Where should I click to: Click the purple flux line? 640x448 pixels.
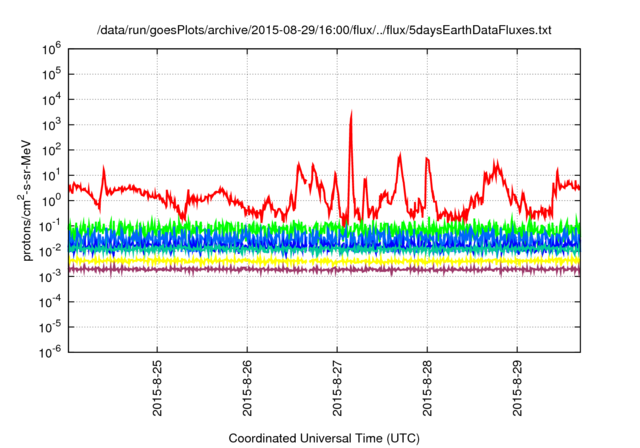tap(324, 270)
